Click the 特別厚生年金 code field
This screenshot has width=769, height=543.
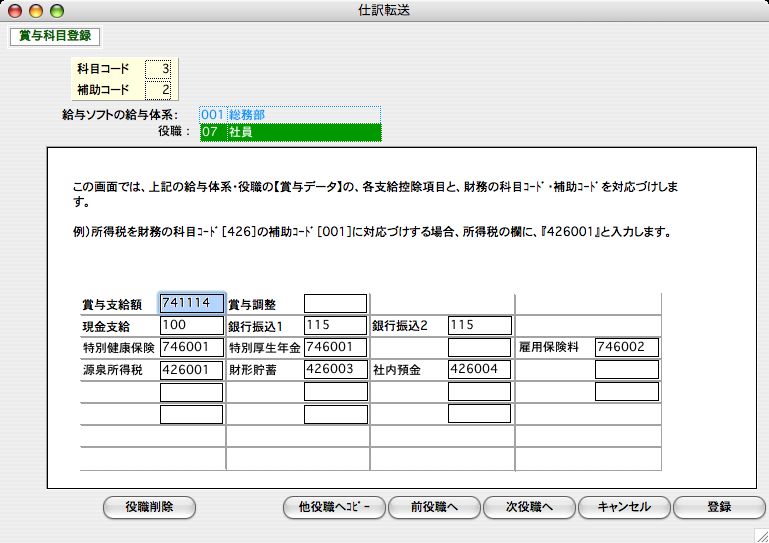pos(335,347)
